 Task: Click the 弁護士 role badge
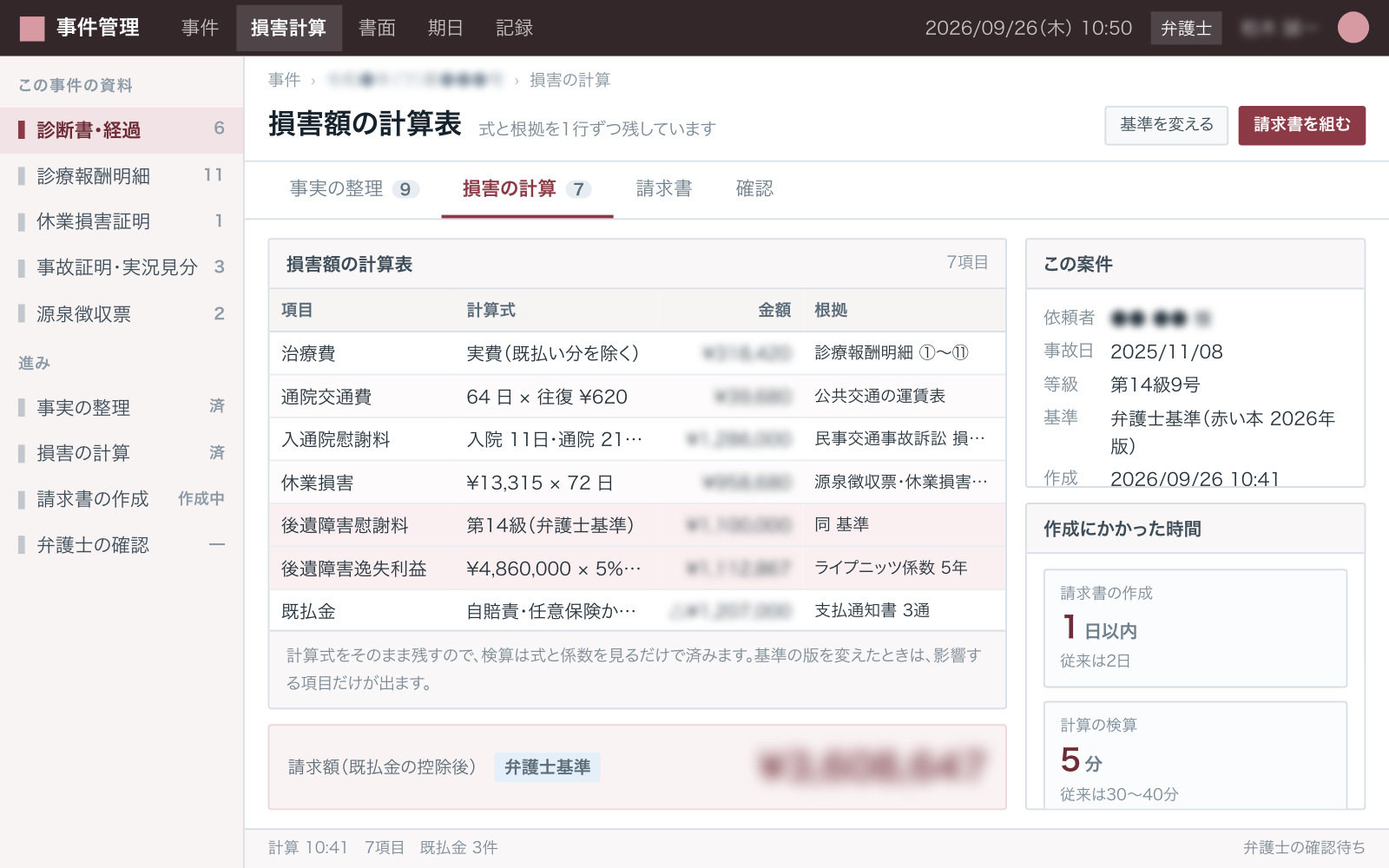point(1186,28)
